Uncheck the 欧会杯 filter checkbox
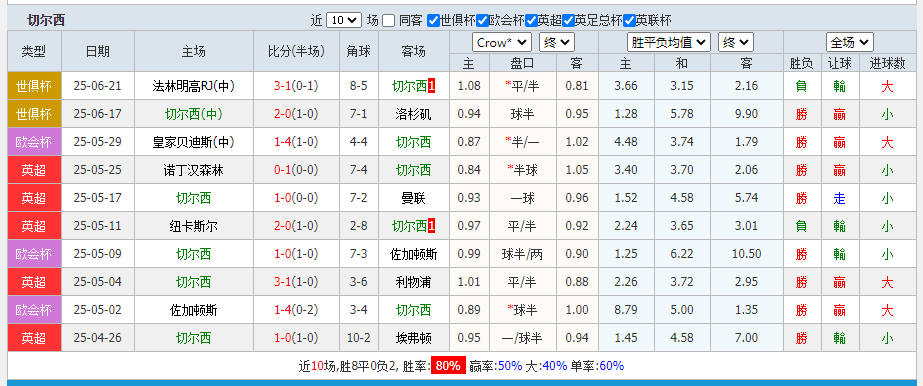This screenshot has height=386, width=923. pyautogui.click(x=482, y=21)
